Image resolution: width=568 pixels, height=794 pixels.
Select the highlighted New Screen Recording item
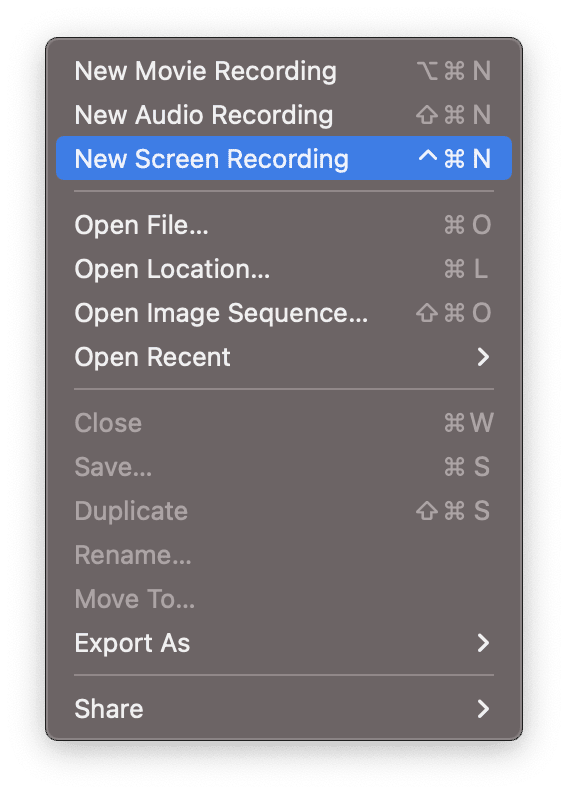coord(283,158)
